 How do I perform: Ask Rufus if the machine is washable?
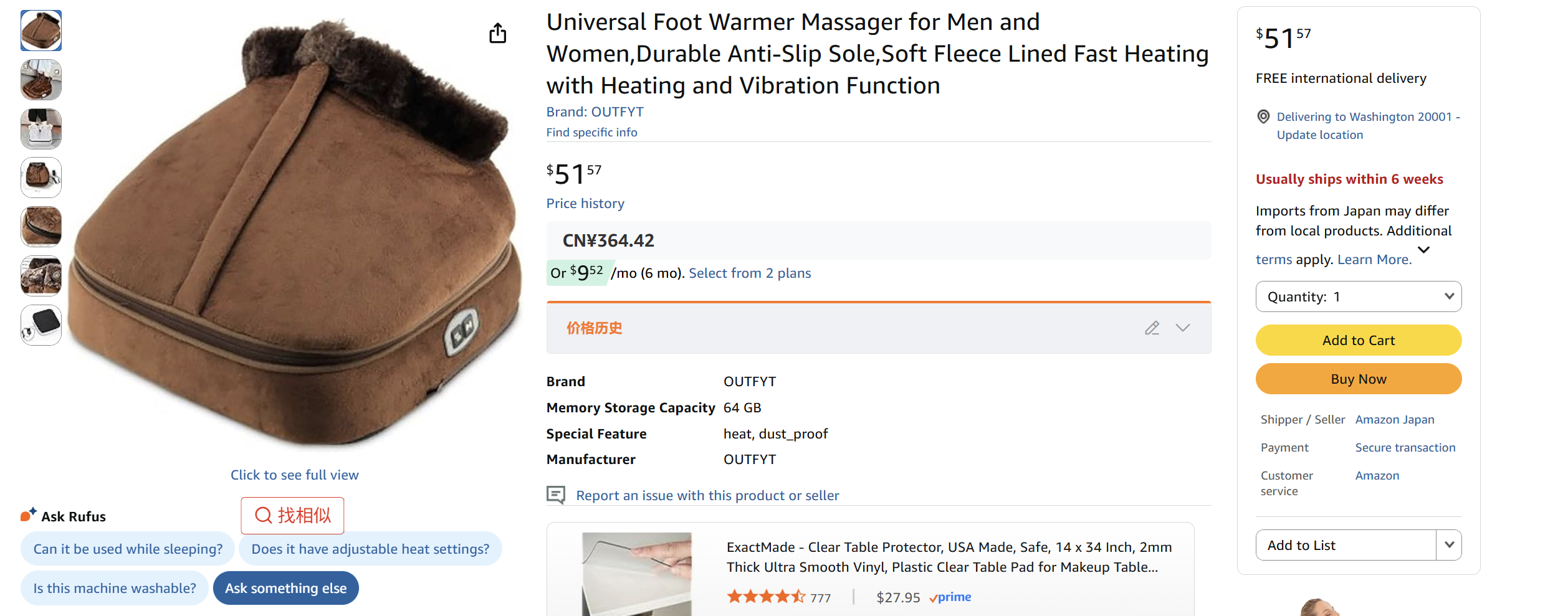tap(114, 587)
